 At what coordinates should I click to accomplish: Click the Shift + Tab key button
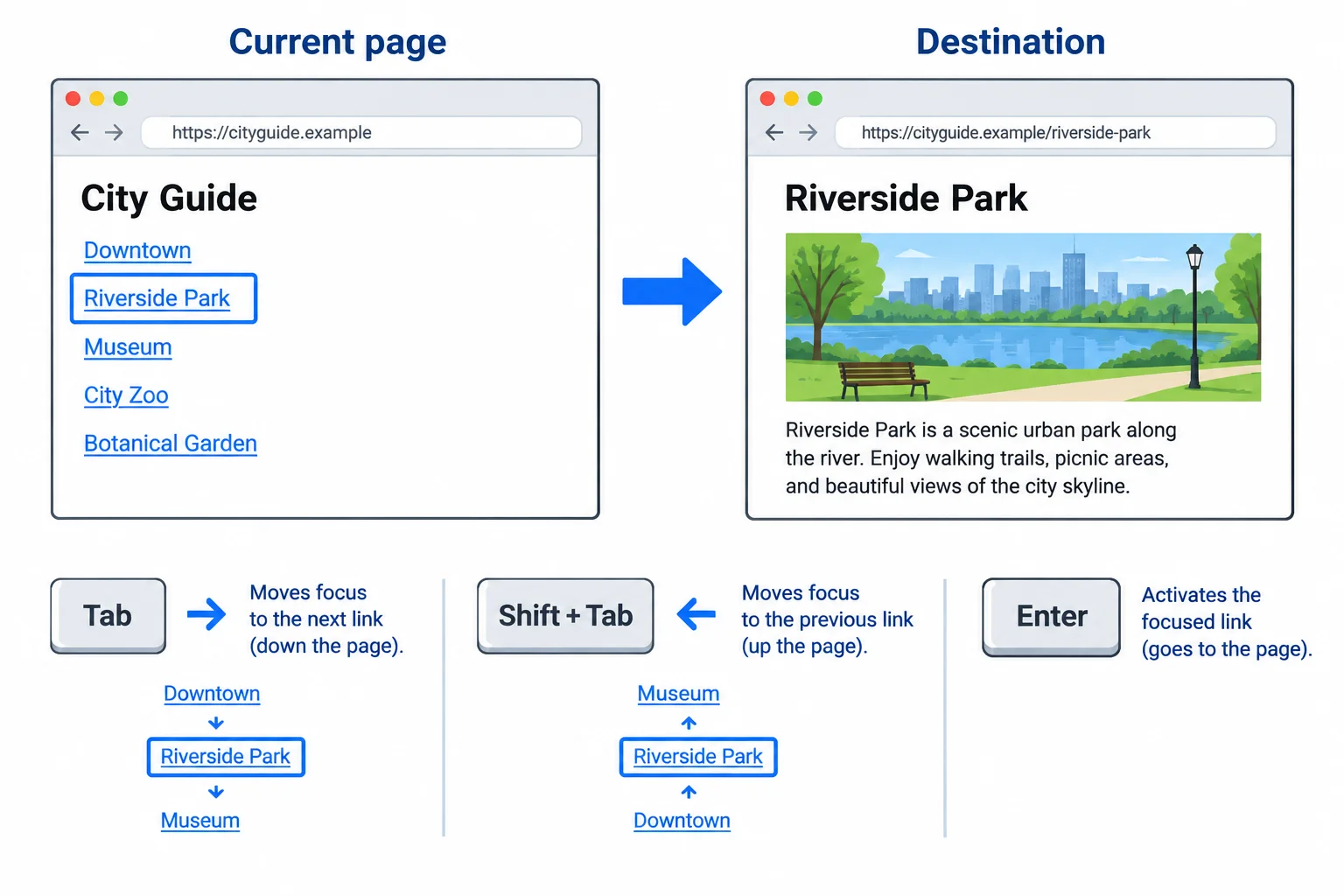565,616
